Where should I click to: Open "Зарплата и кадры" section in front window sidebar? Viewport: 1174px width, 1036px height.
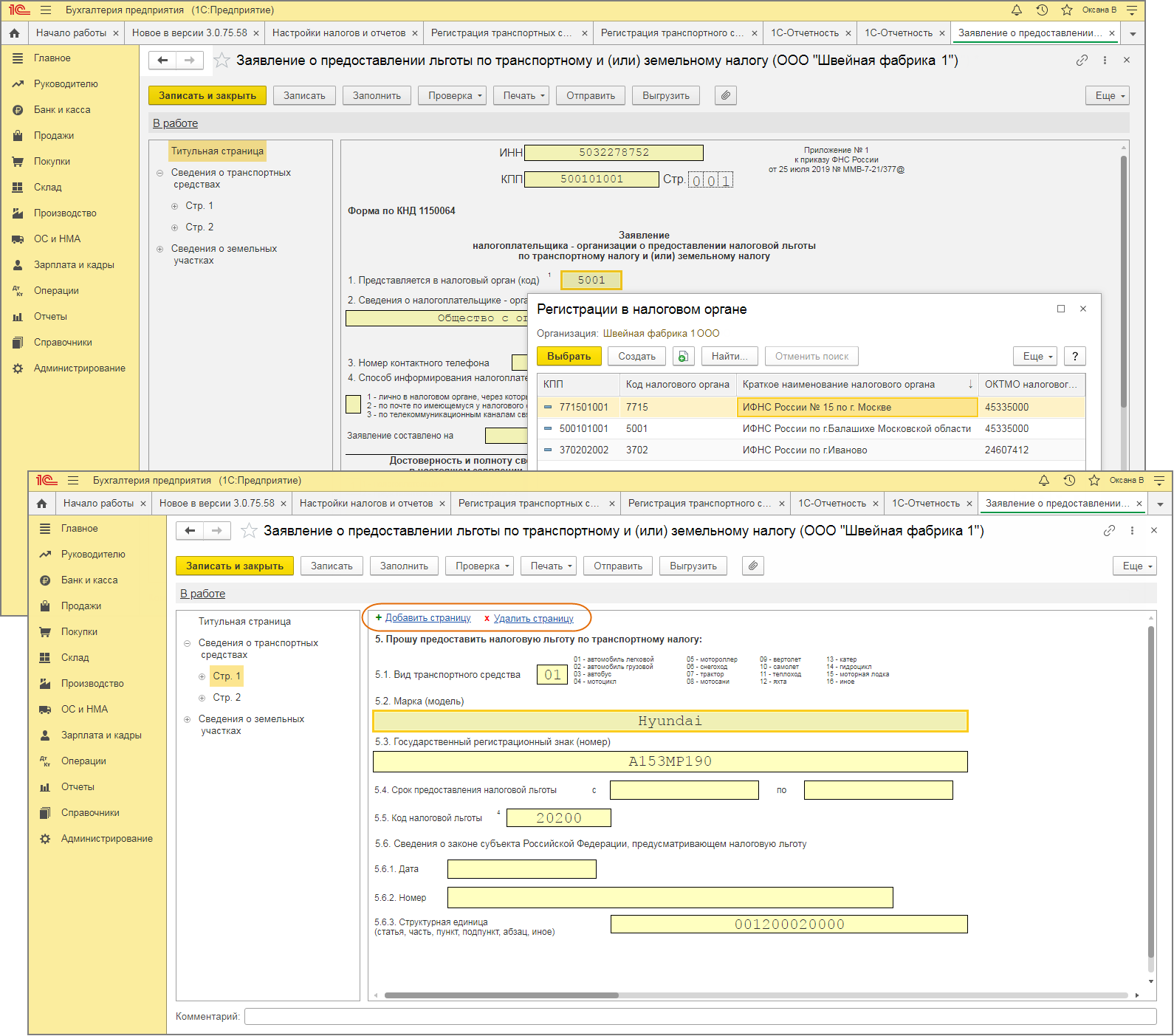click(x=101, y=735)
